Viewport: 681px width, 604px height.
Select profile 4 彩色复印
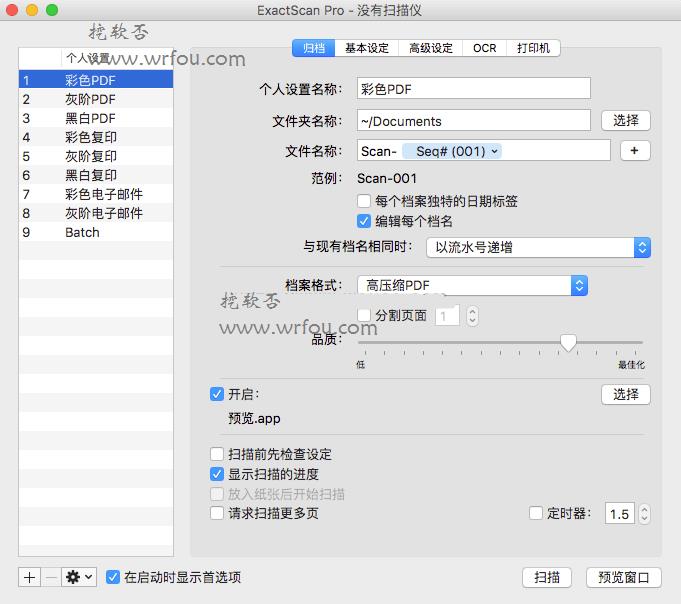tap(96, 137)
